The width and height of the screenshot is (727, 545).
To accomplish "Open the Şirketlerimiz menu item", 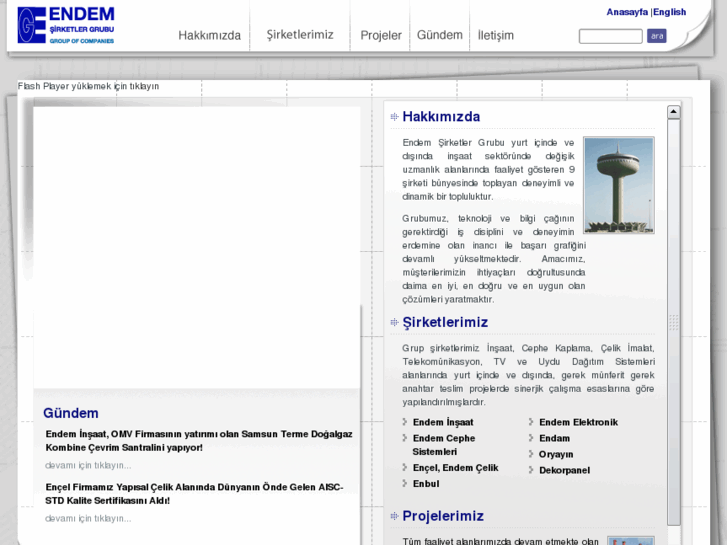I will 300,35.
